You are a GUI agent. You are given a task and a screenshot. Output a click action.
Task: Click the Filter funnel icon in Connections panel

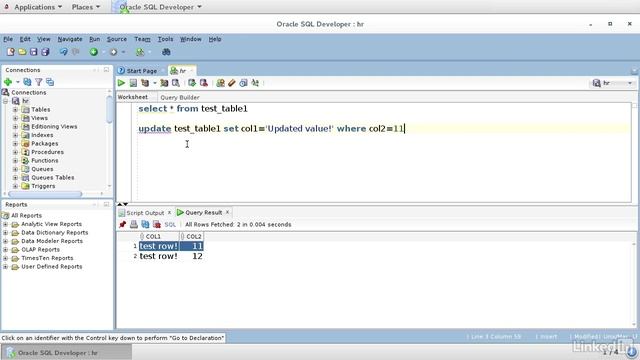click(39, 82)
